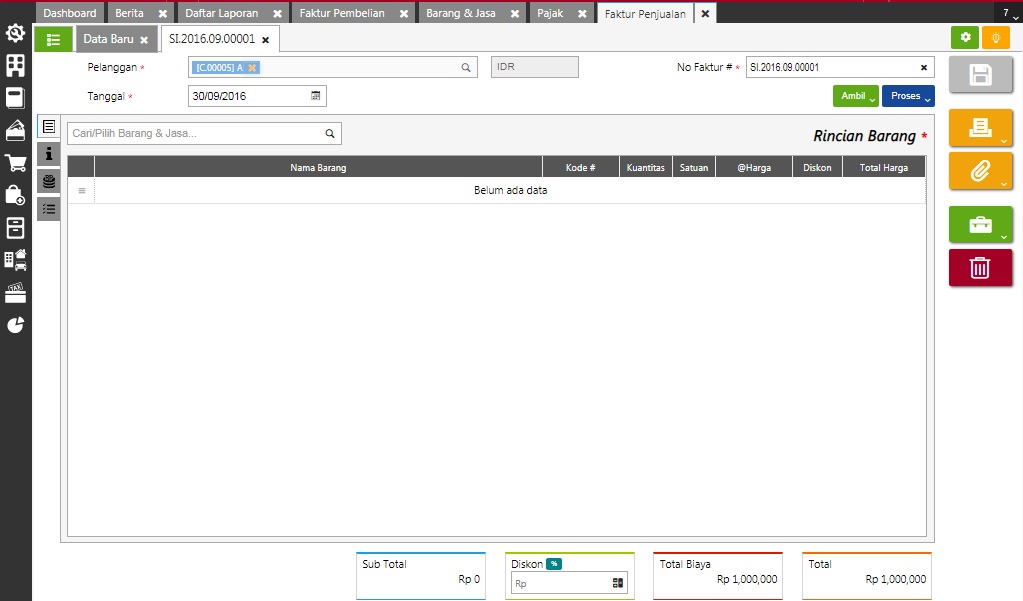The height and width of the screenshot is (601, 1023).
Task: Expand the Ambil dropdown
Action: click(x=855, y=96)
